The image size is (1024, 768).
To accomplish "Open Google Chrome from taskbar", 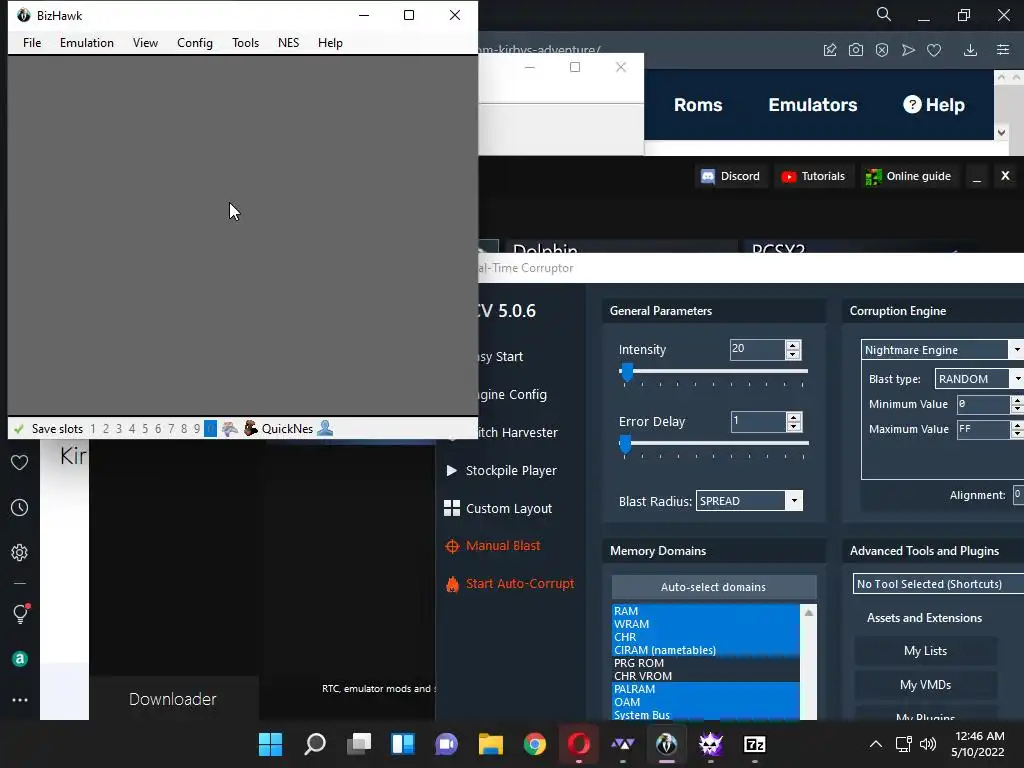I will (x=535, y=744).
